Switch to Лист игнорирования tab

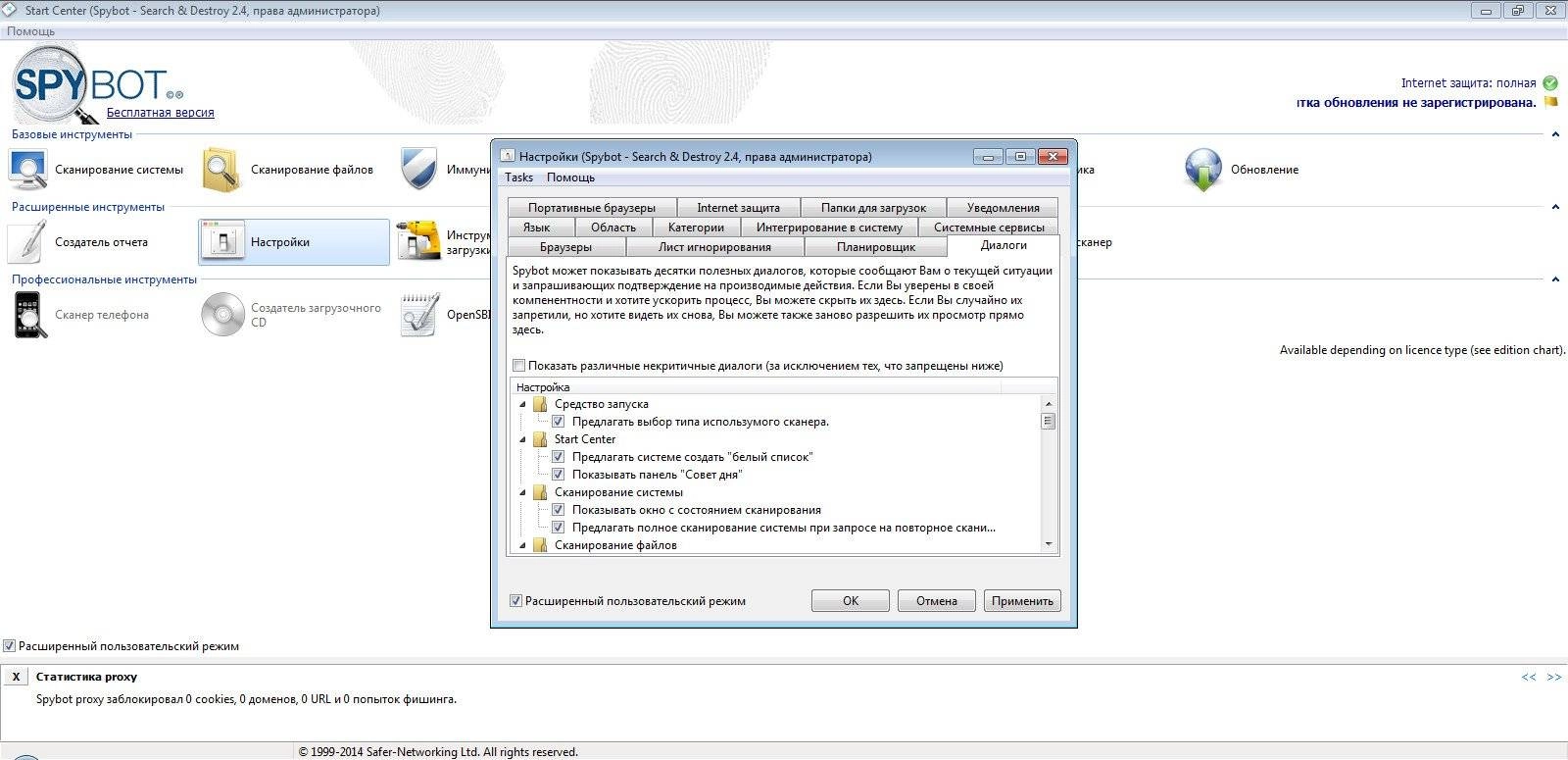[714, 247]
